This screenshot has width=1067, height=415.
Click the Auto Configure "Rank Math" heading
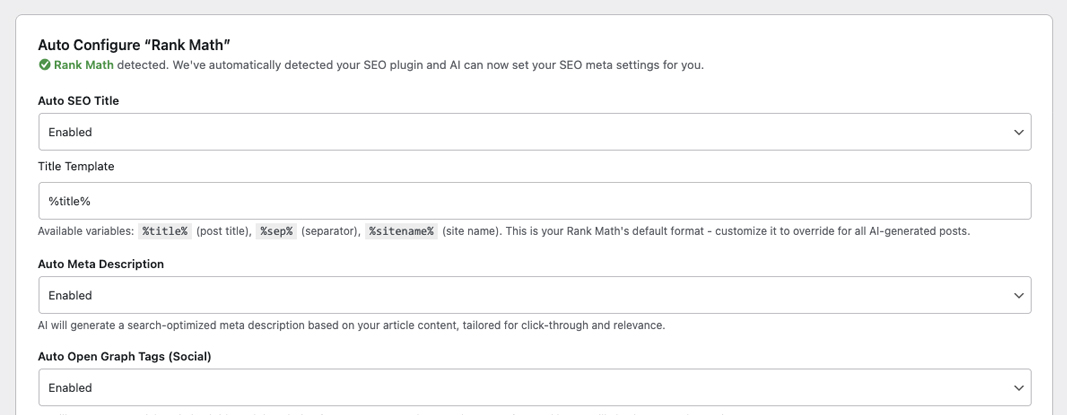click(x=134, y=44)
